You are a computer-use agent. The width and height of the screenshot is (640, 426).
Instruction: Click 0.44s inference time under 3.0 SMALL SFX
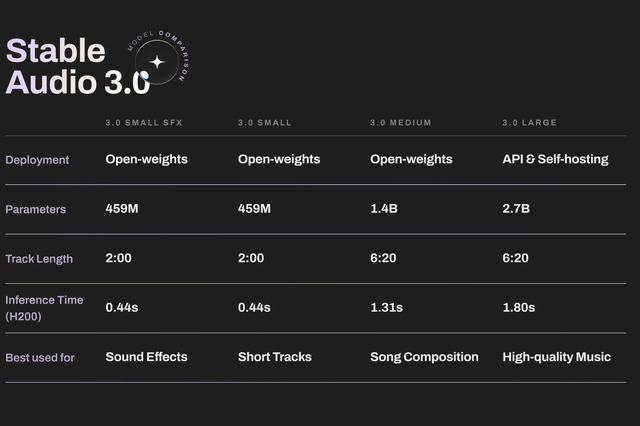coord(122,307)
